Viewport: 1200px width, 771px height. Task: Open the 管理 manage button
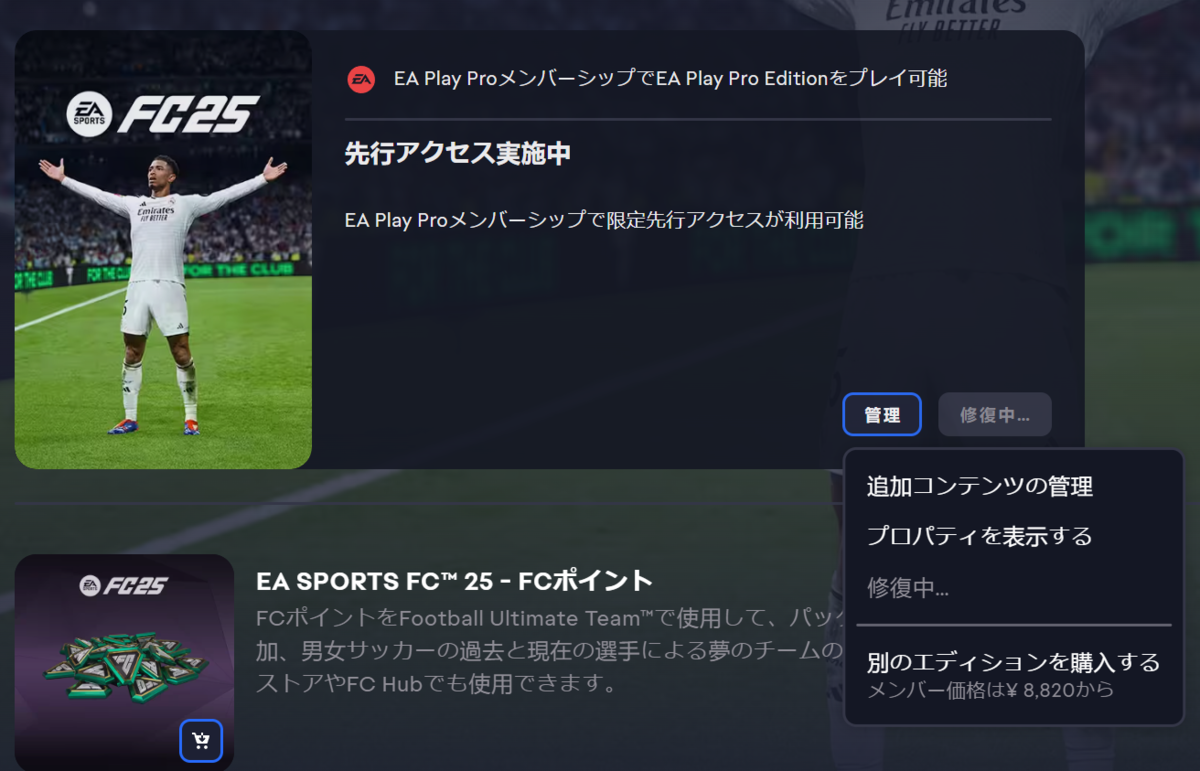tap(882, 414)
